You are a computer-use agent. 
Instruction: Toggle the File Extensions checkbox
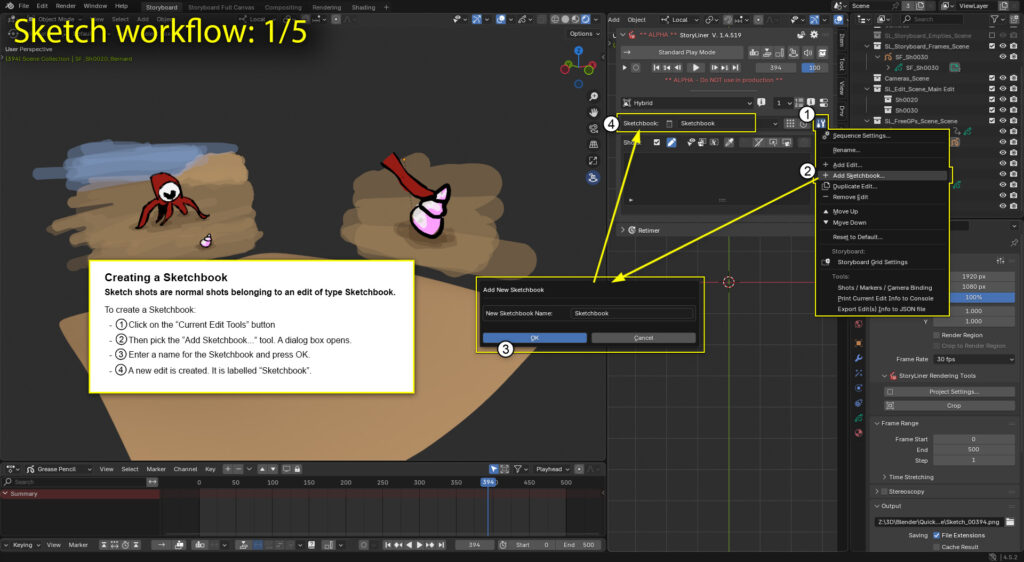934,535
